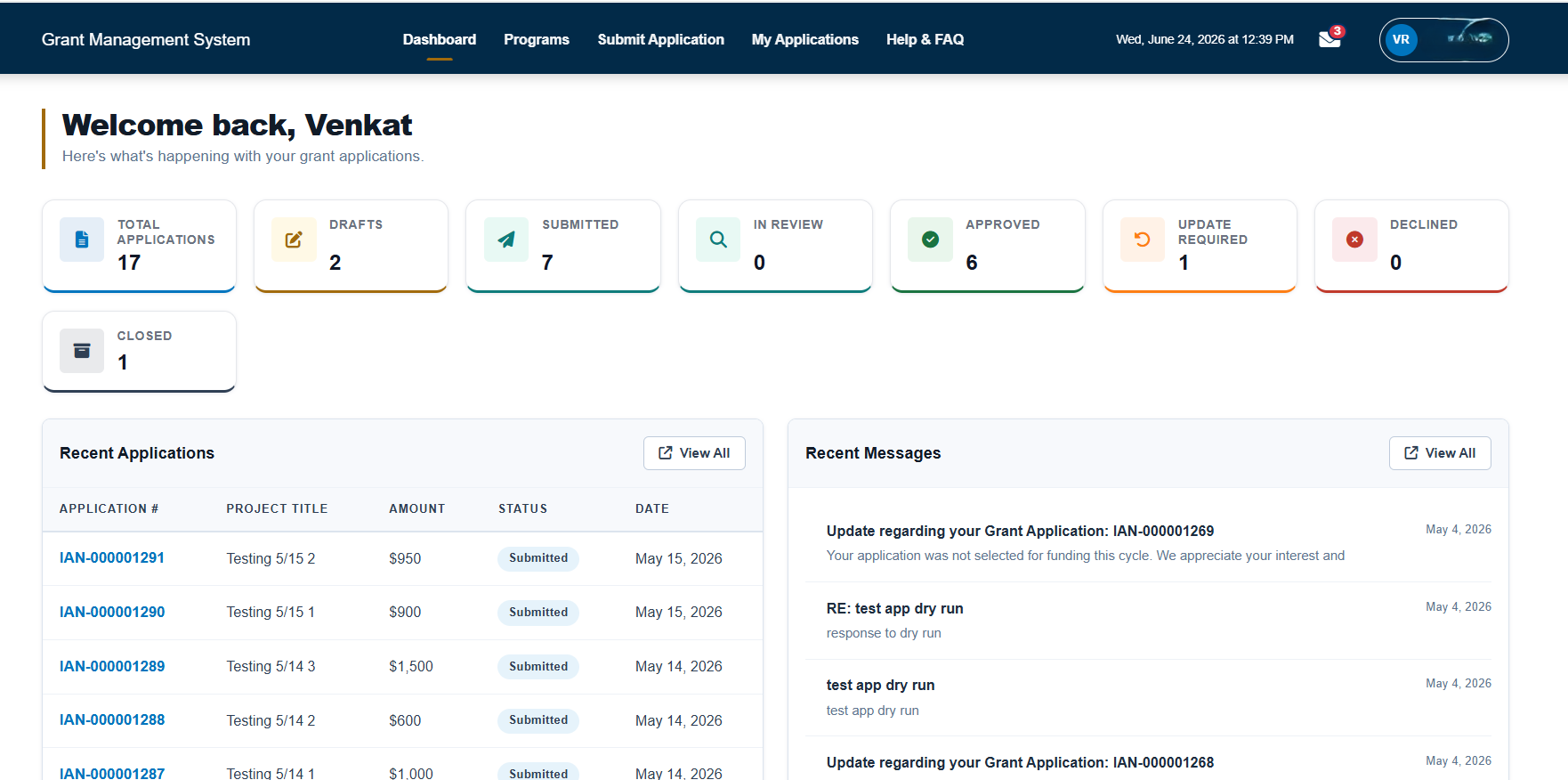Click the date and time in header
This screenshot has height=780, width=1568.
pyautogui.click(x=1205, y=39)
